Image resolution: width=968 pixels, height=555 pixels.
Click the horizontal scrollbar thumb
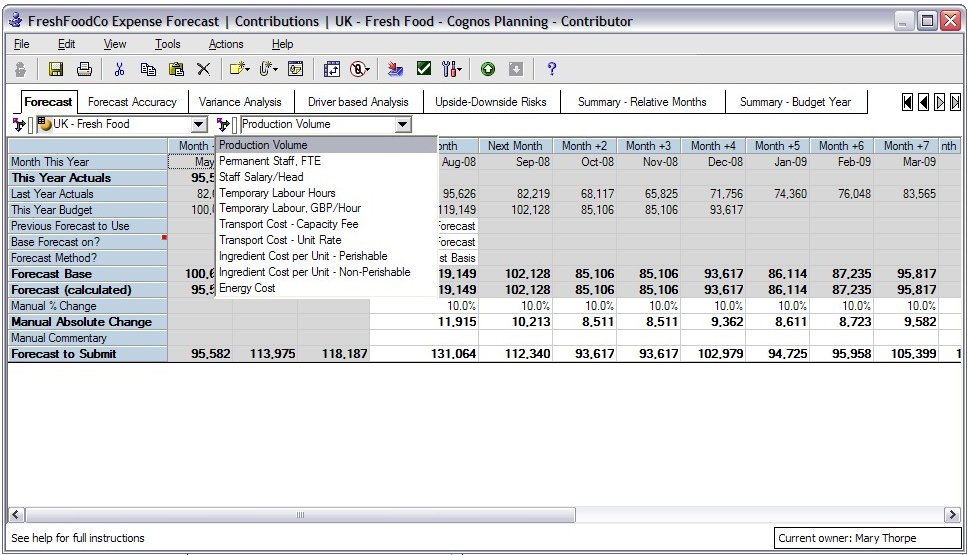(x=300, y=515)
